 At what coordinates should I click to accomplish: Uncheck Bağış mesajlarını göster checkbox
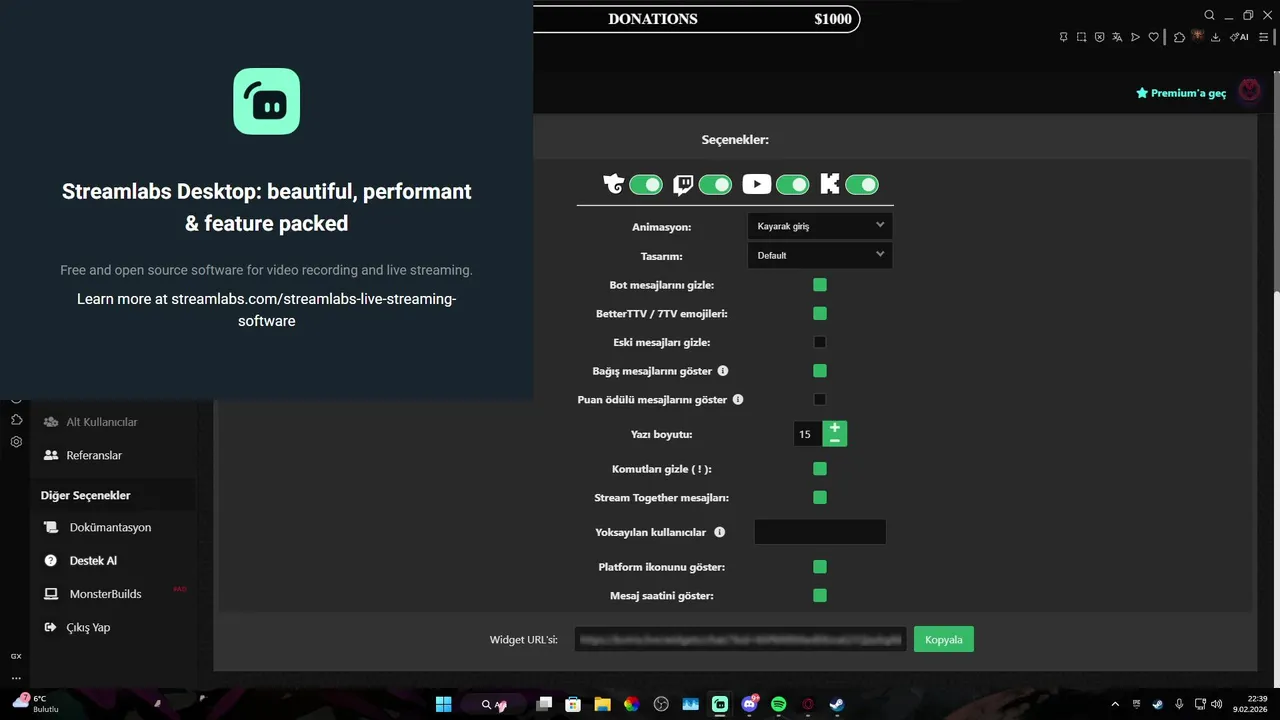pos(820,371)
